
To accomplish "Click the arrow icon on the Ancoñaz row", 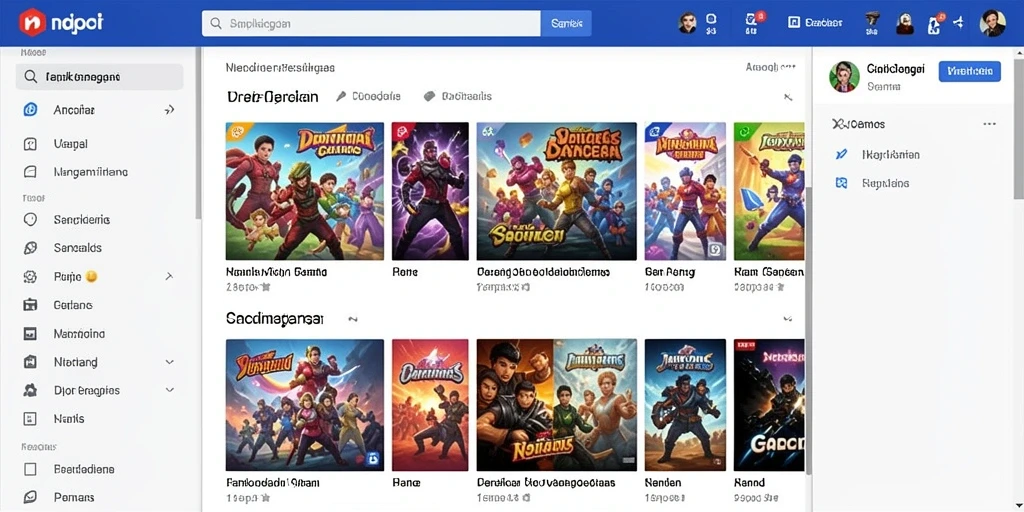I will pos(169,110).
